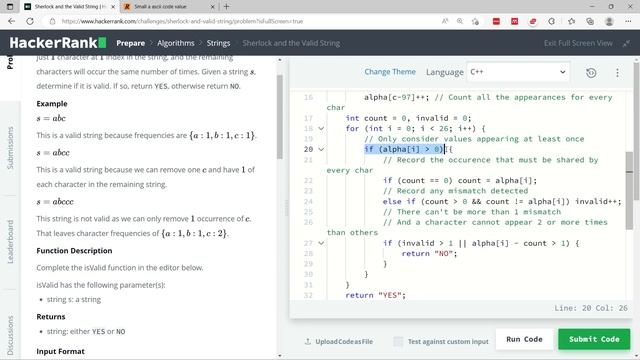
Task: Go back using browser back arrow
Action: (11, 21)
